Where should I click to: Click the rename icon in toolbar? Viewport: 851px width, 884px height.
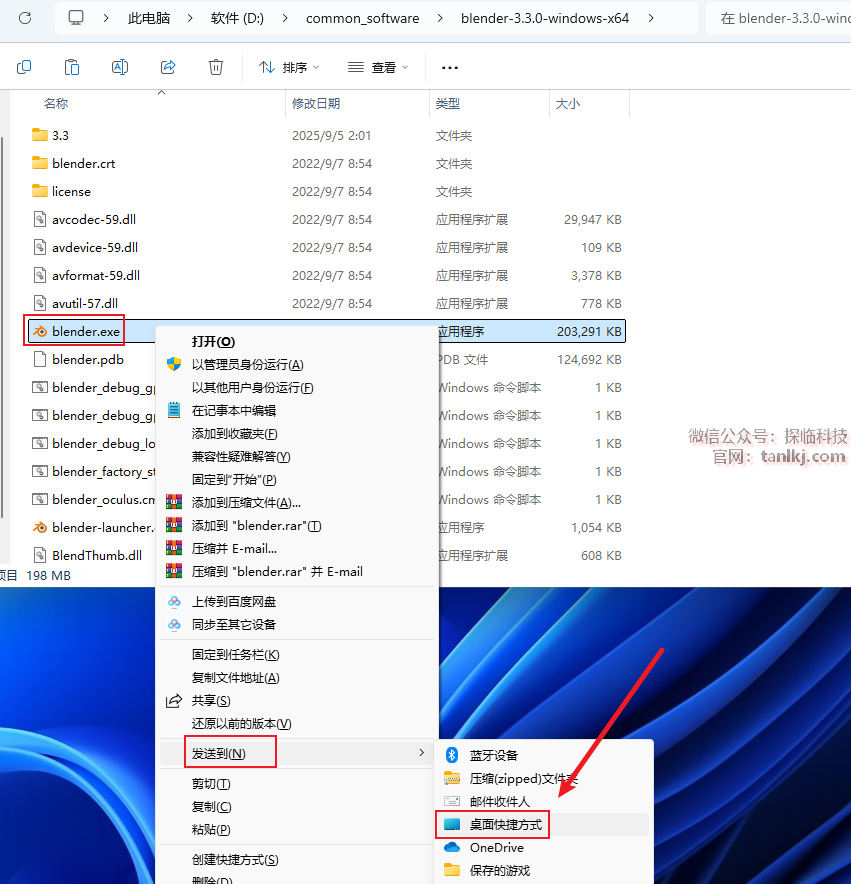pyautogui.click(x=120, y=67)
